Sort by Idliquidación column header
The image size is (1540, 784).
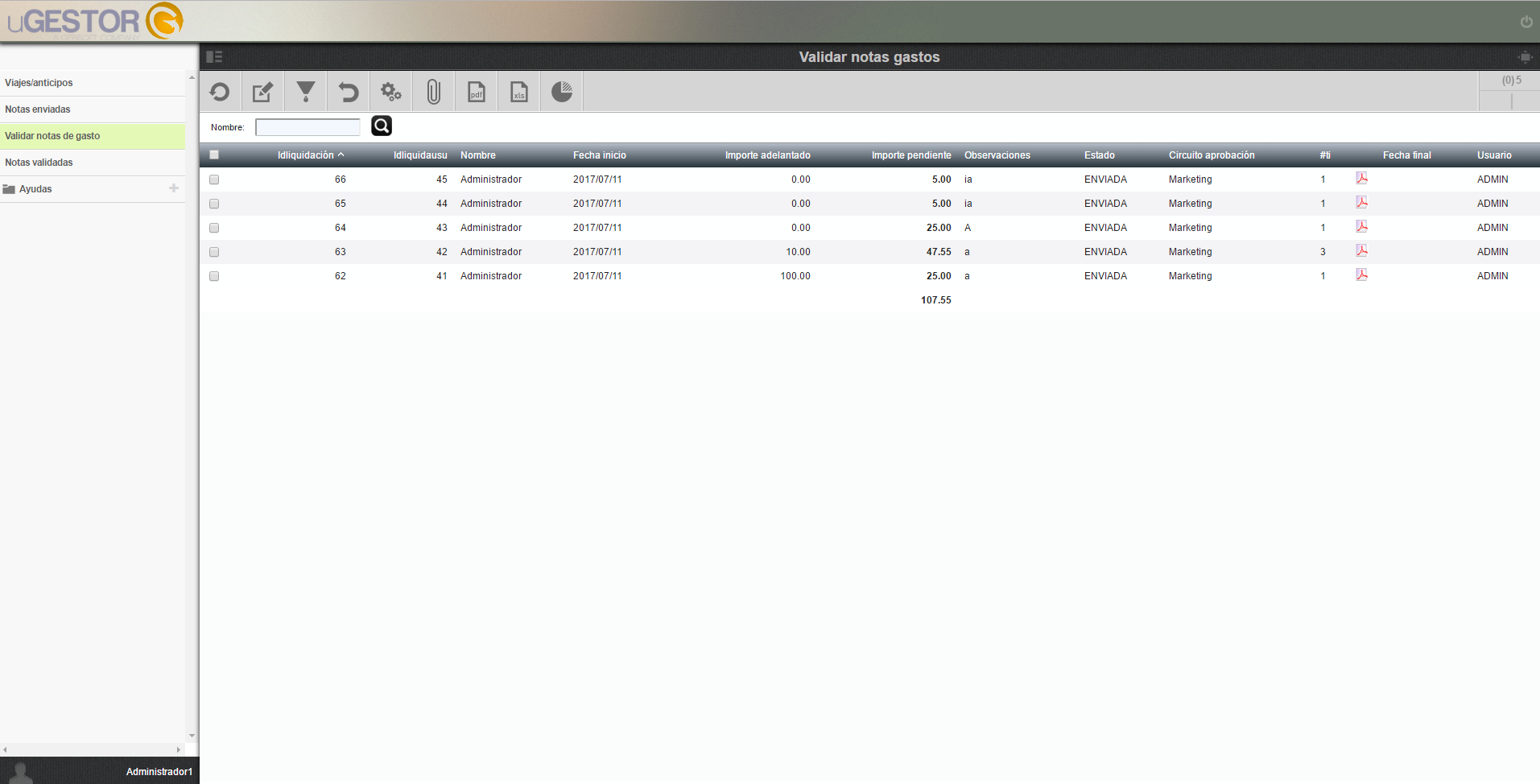coord(306,155)
